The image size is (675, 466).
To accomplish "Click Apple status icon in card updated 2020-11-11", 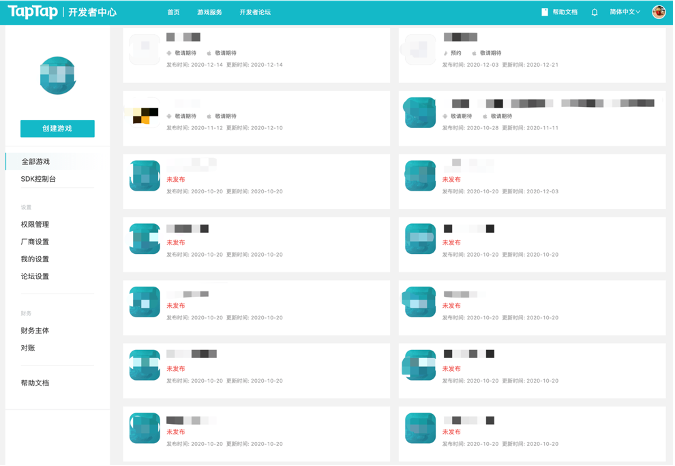I will 485,116.
